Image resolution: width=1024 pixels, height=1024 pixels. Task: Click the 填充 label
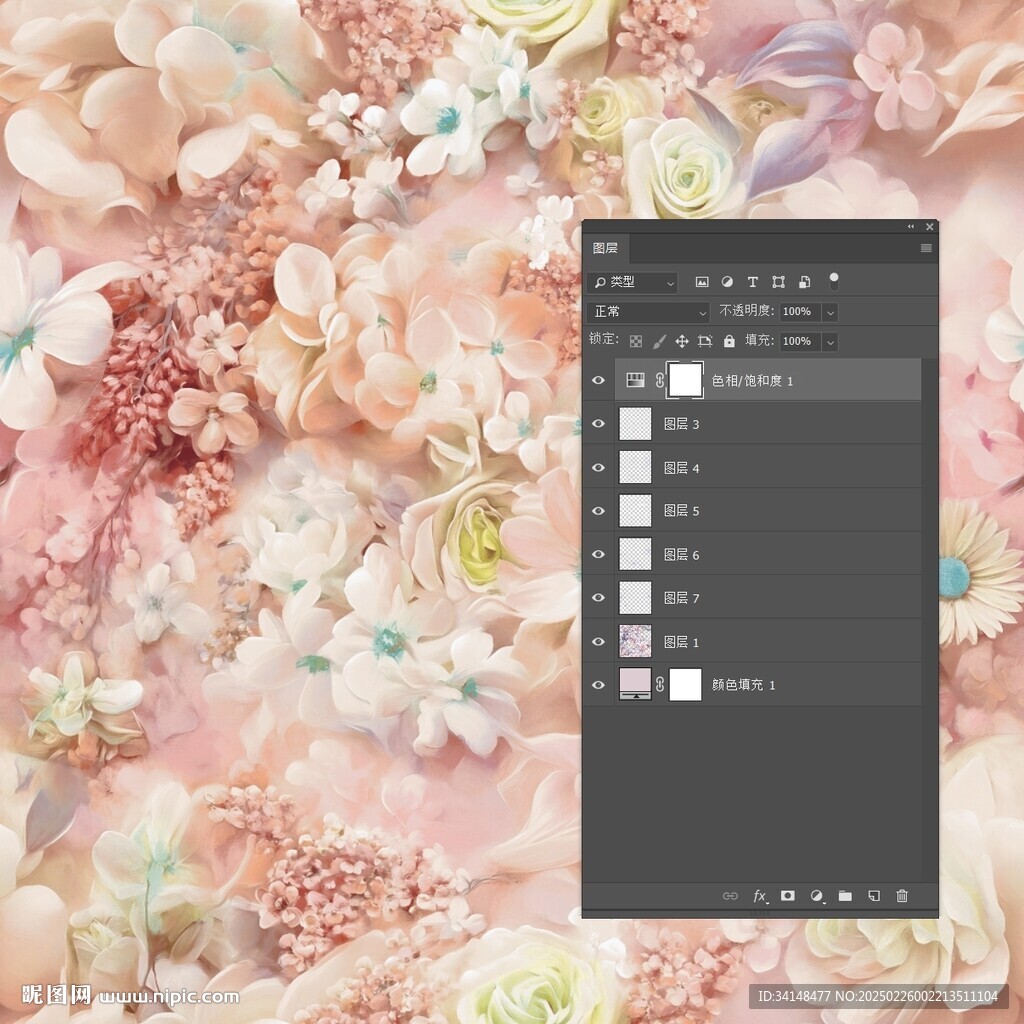[x=760, y=340]
